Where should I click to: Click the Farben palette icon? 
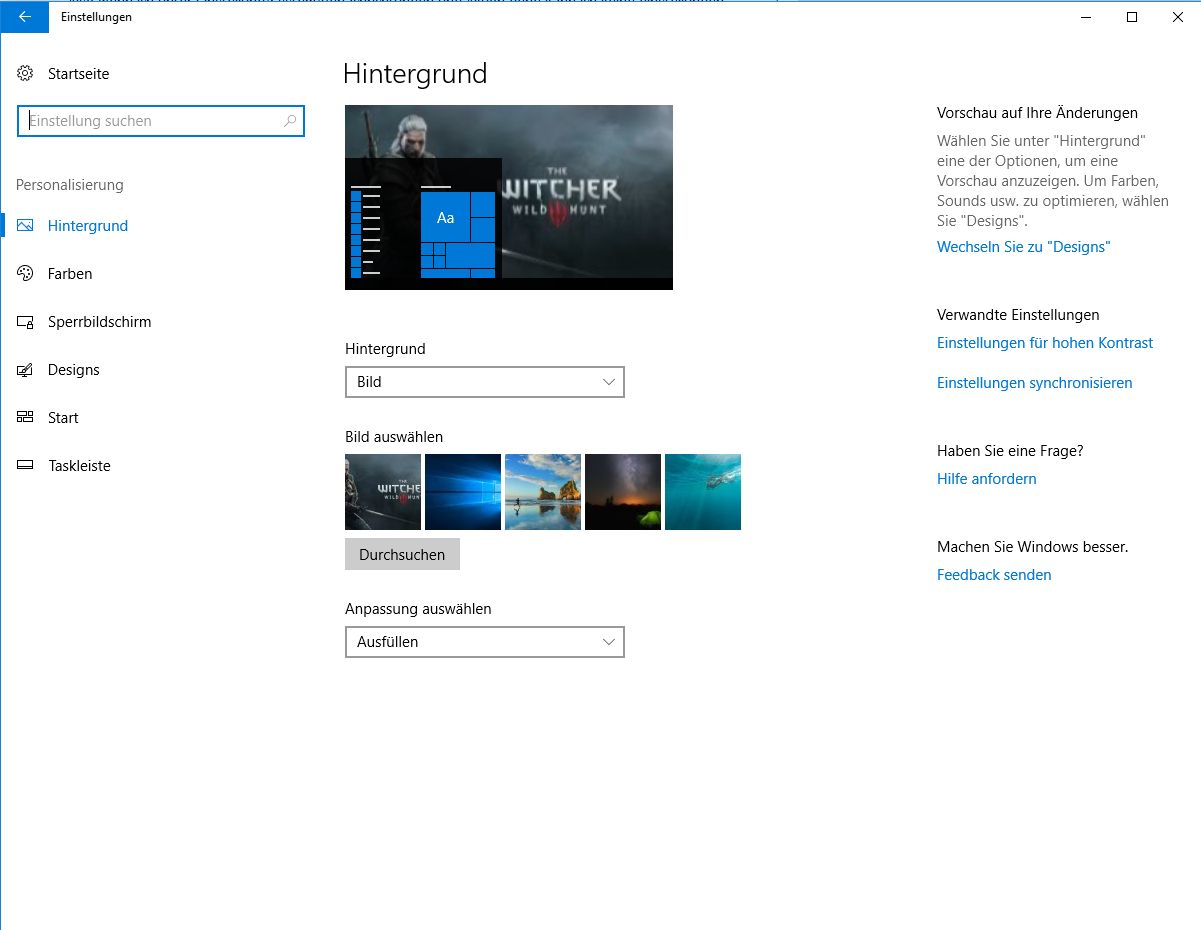click(25, 274)
